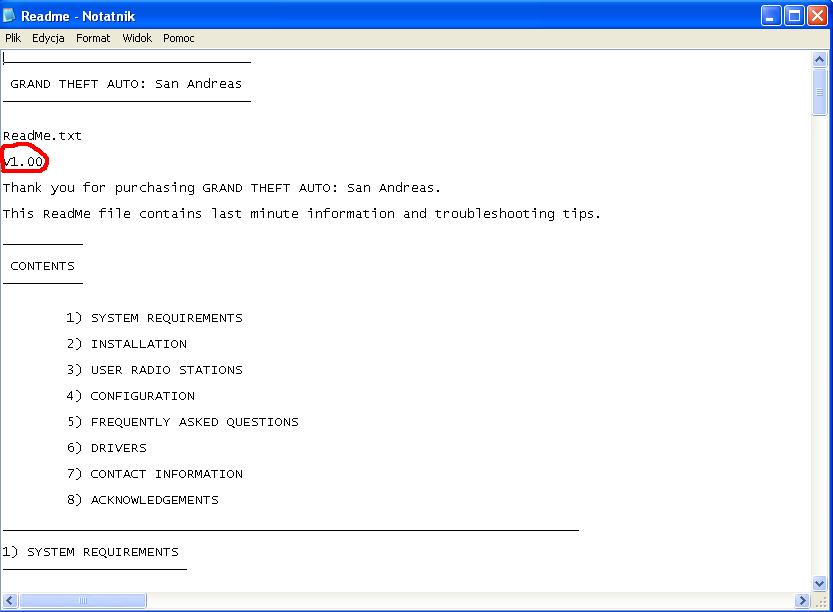Click the '8) ACKNOWLEDGEMENTS' line

142,500
